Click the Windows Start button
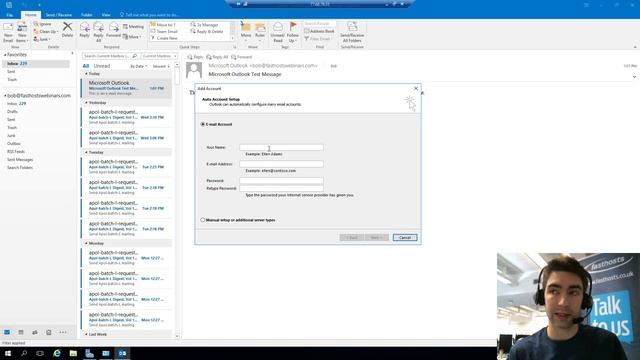640x360 pixels. (x=8, y=353)
